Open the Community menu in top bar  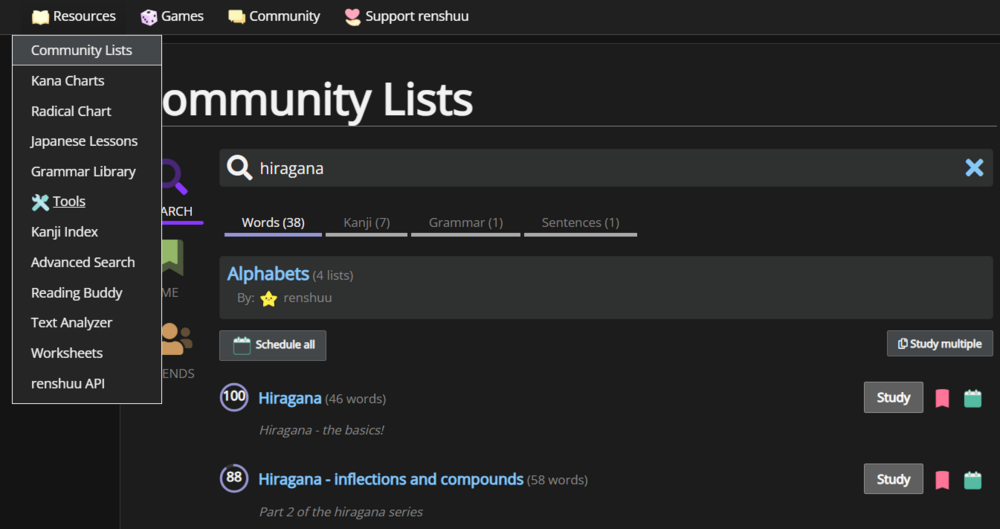click(x=274, y=16)
